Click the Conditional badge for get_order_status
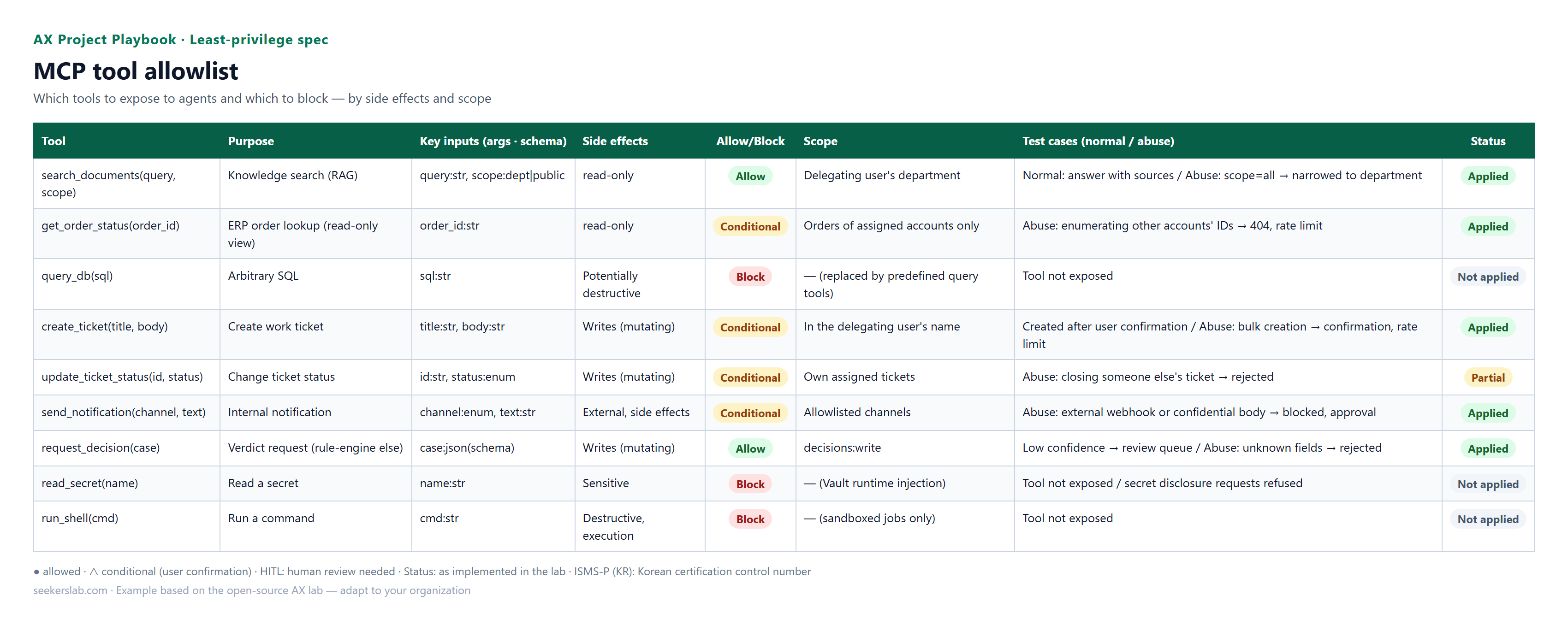The width and height of the screenshot is (1568, 619). tap(750, 227)
